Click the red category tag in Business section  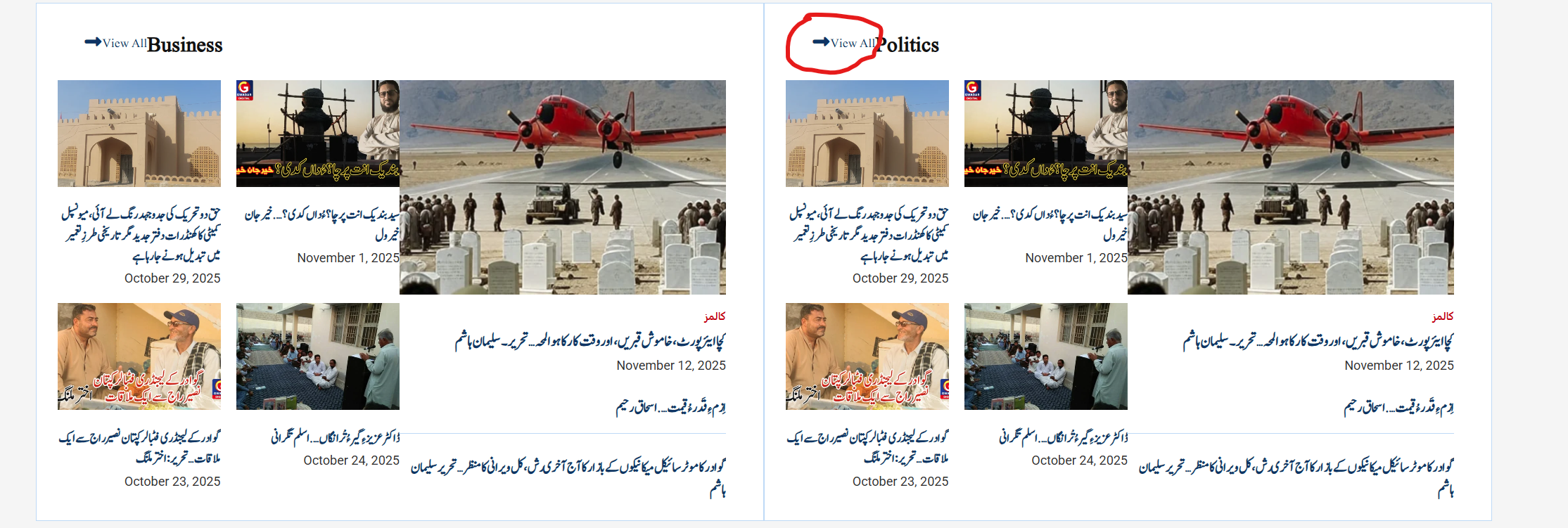(715, 316)
